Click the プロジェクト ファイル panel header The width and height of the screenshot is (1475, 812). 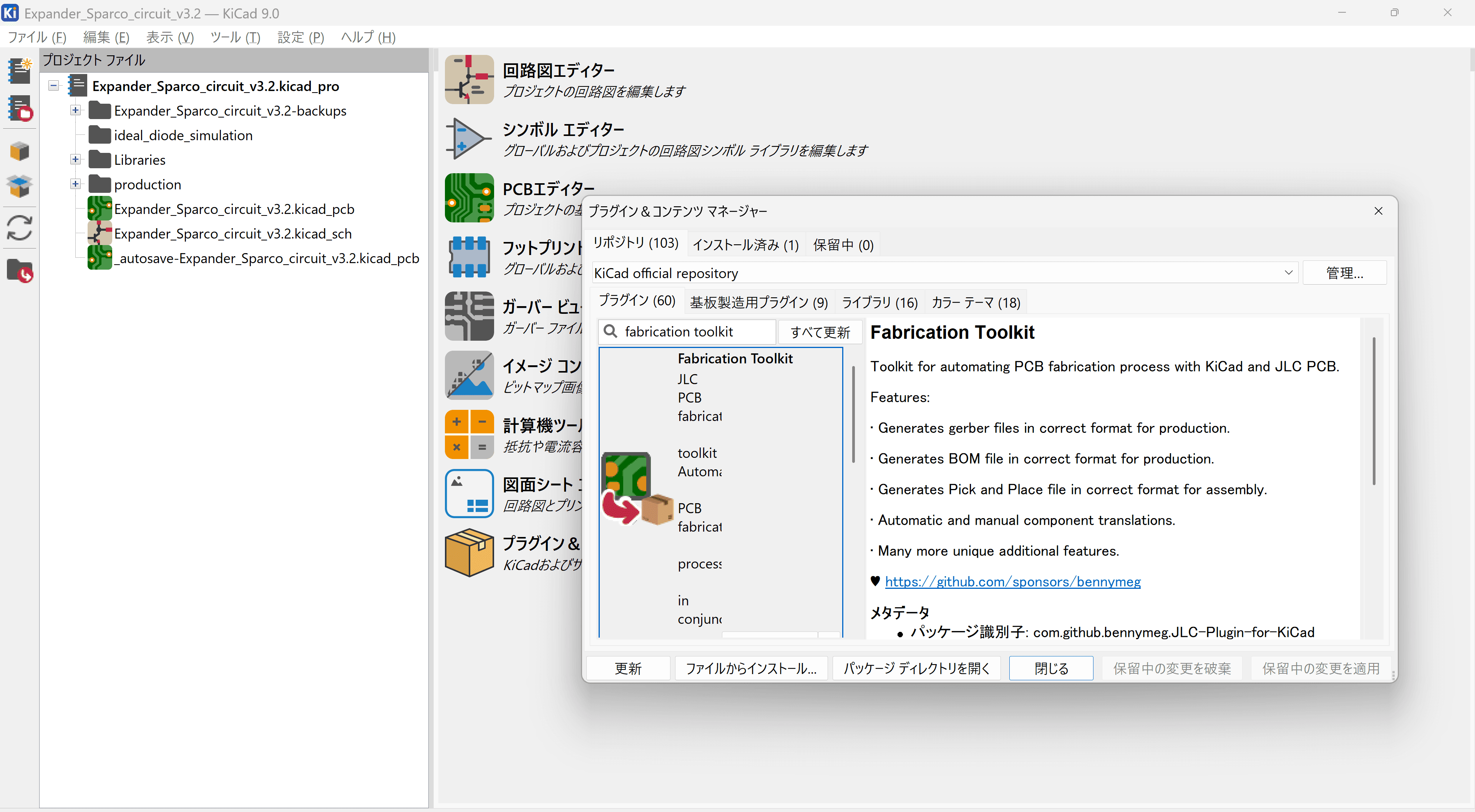(x=234, y=60)
